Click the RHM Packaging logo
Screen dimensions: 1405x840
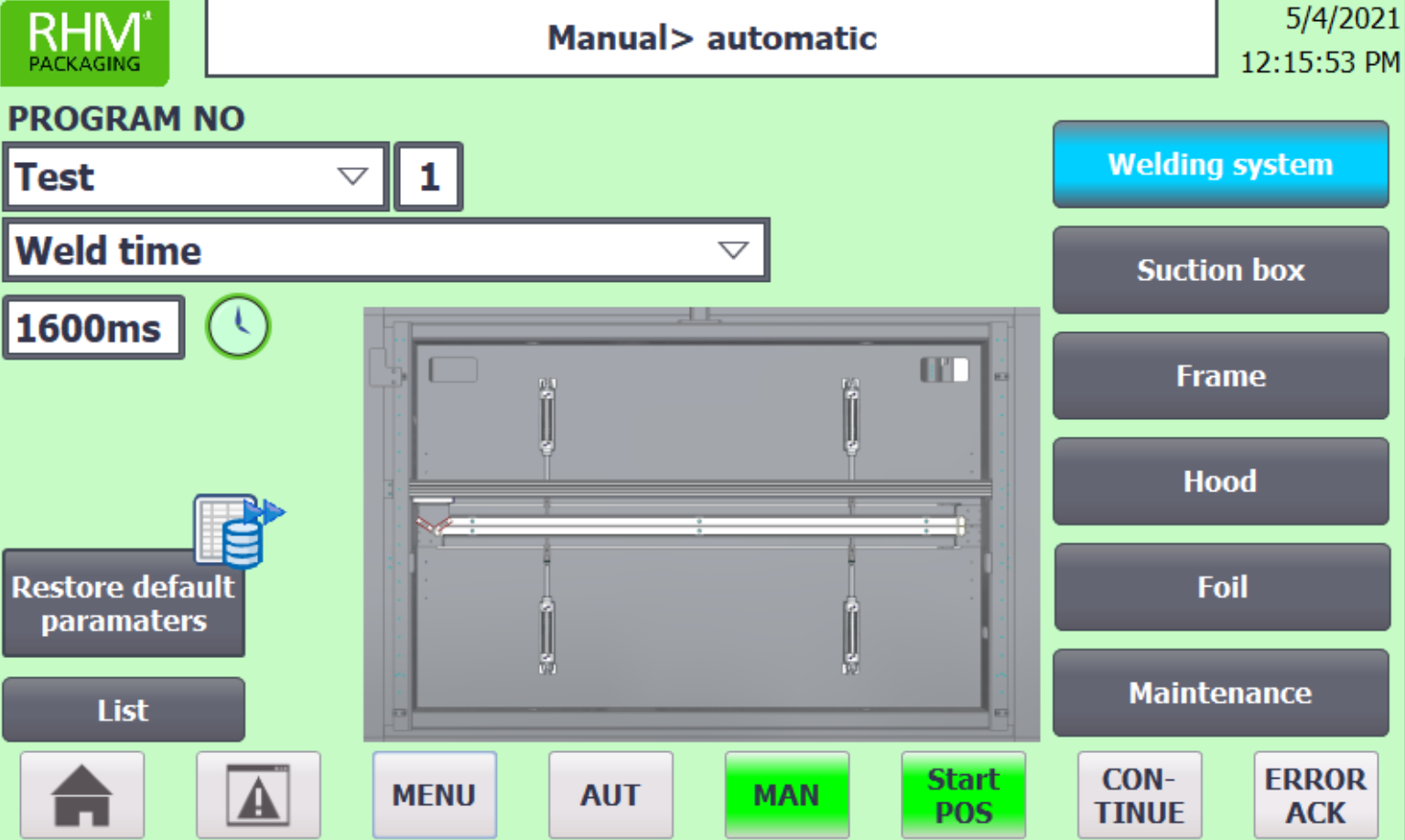(x=84, y=42)
